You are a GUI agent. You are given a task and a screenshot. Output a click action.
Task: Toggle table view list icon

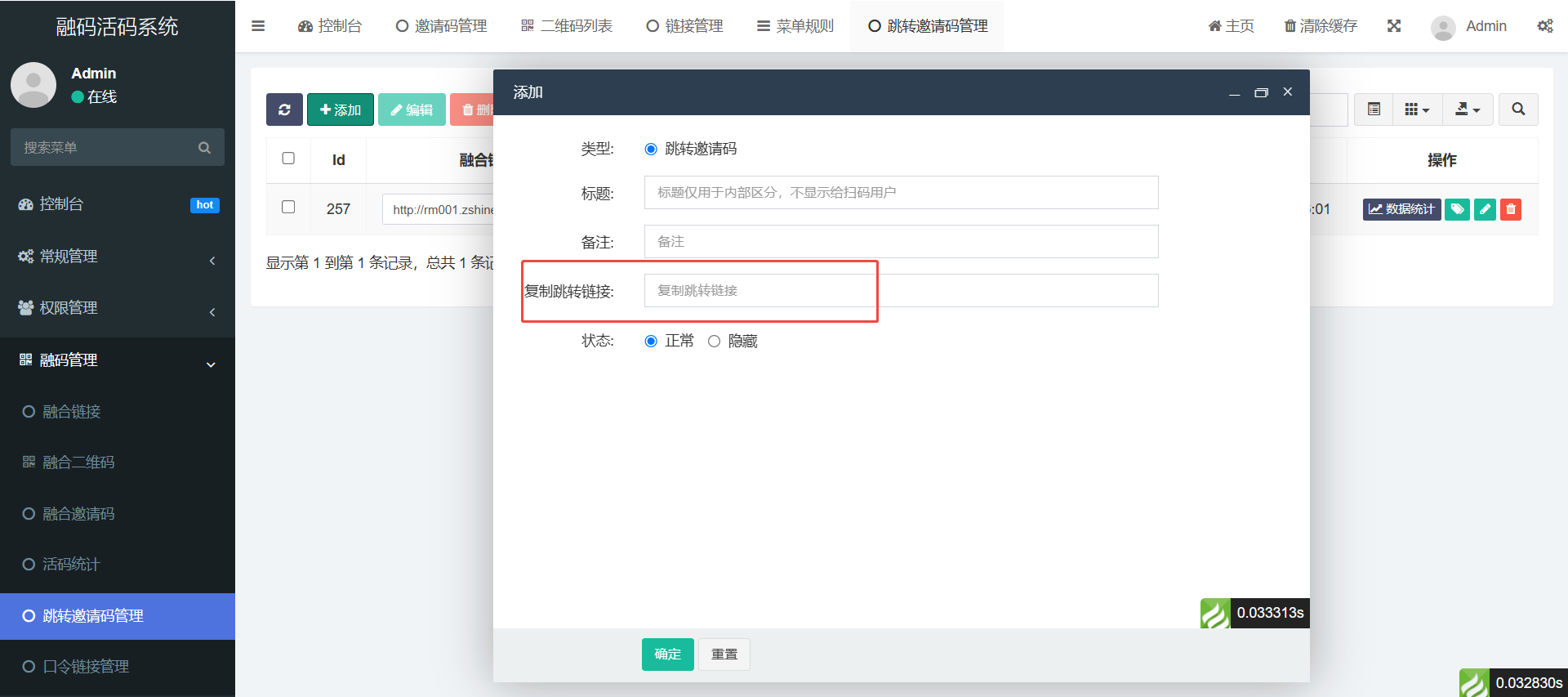[x=1374, y=109]
